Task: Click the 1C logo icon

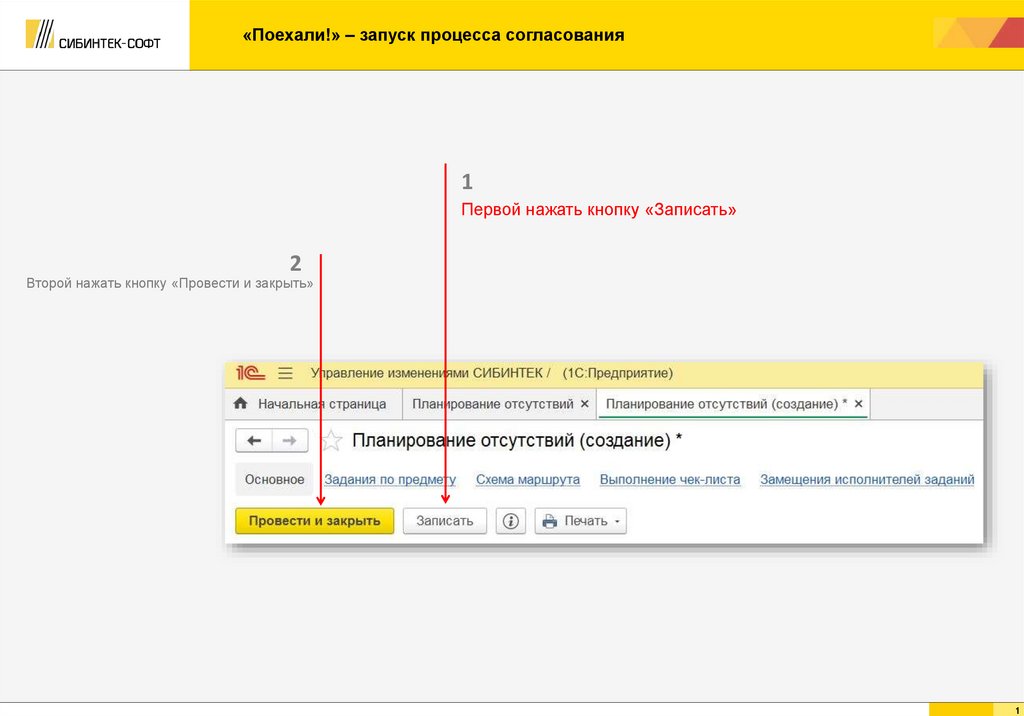Action: (x=251, y=373)
